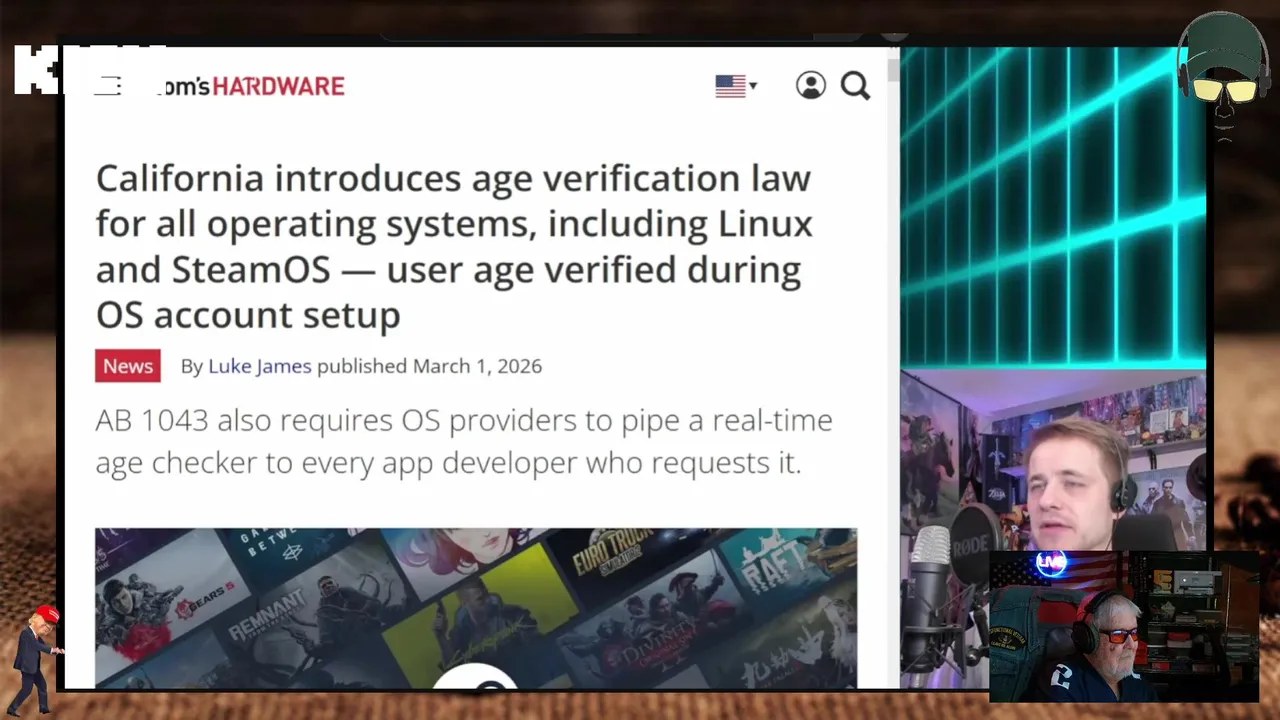Click the page scrollbar thumb

[892, 70]
